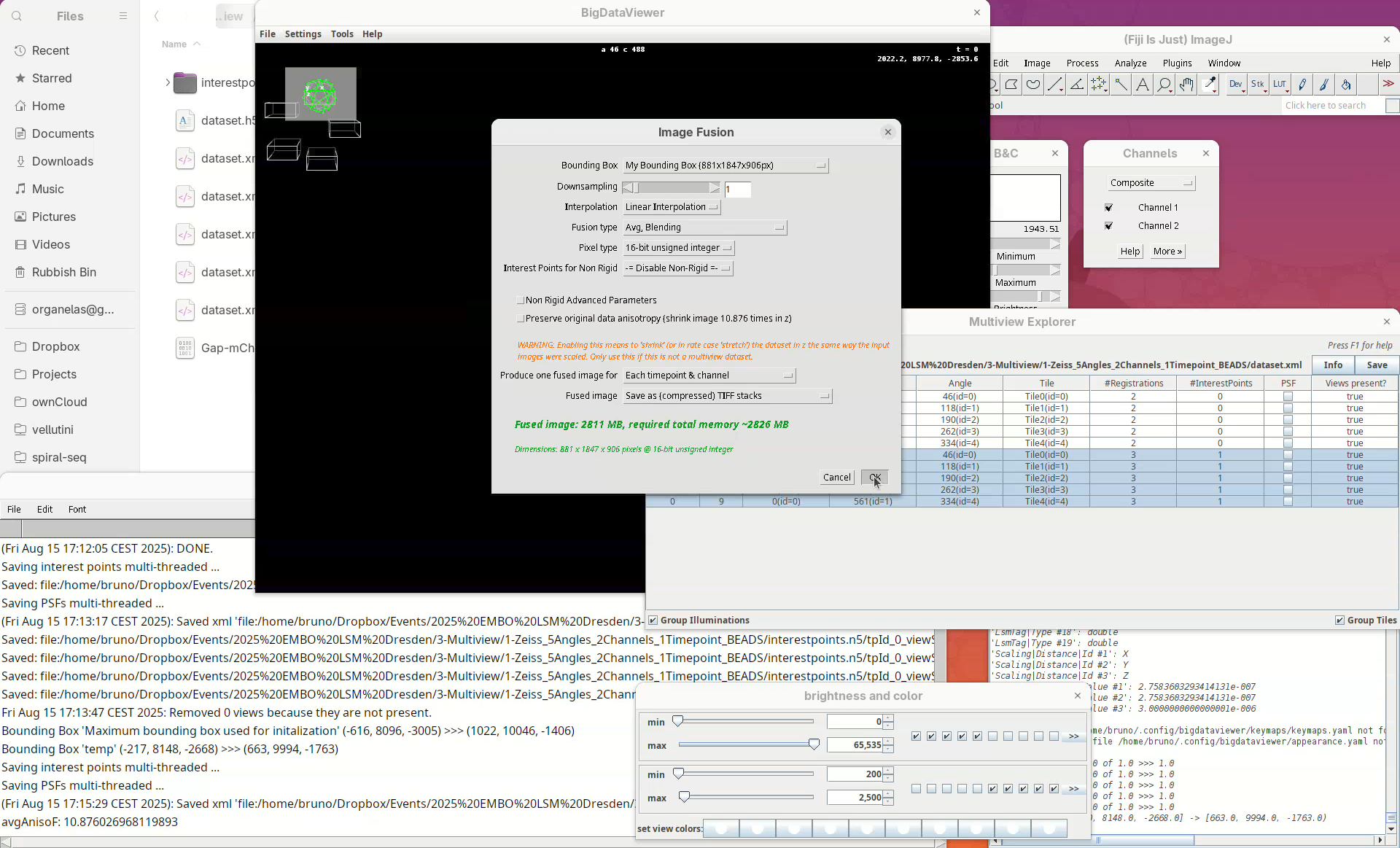Select the Hand scrolling tool
1400x848 pixels.
click(1186, 85)
